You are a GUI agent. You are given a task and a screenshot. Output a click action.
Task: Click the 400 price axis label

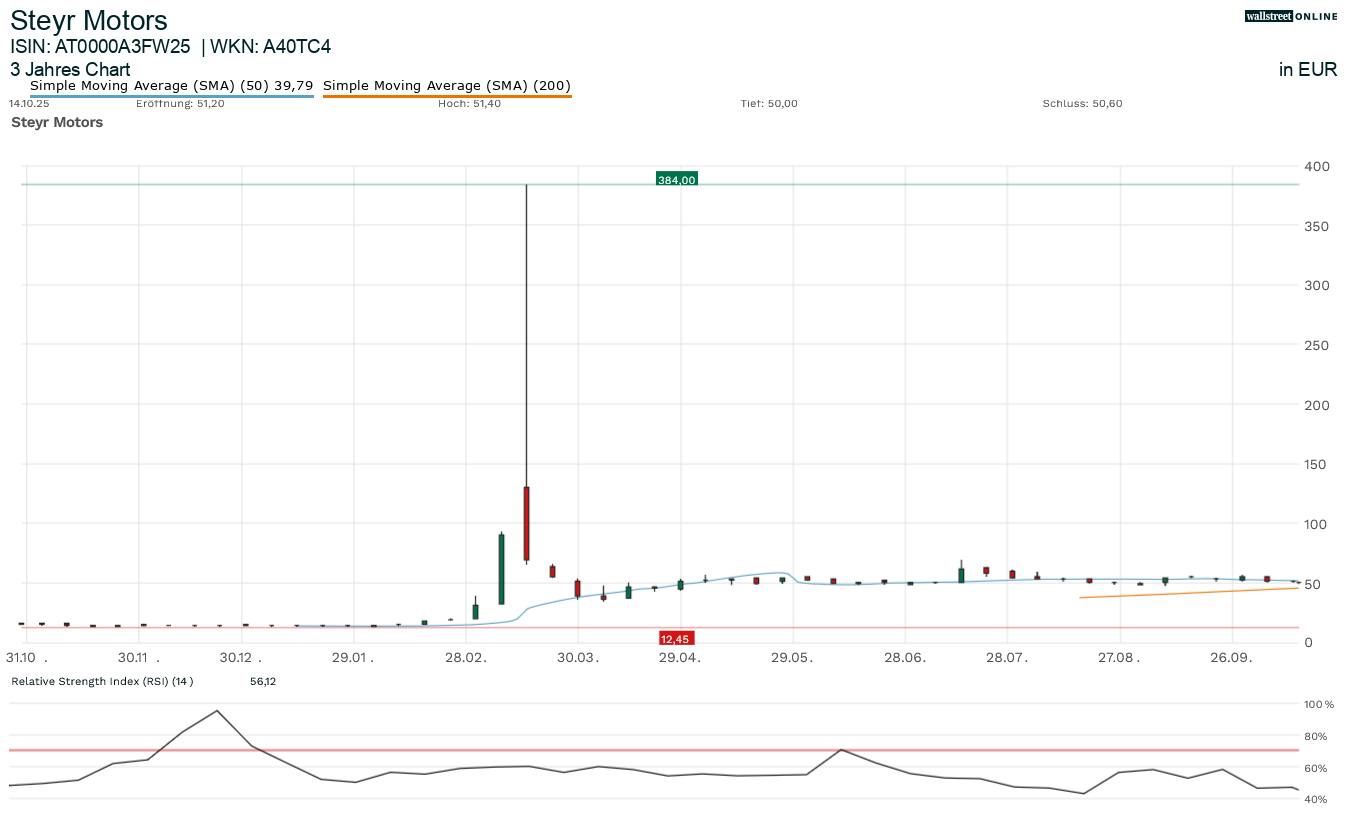[x=1318, y=166]
